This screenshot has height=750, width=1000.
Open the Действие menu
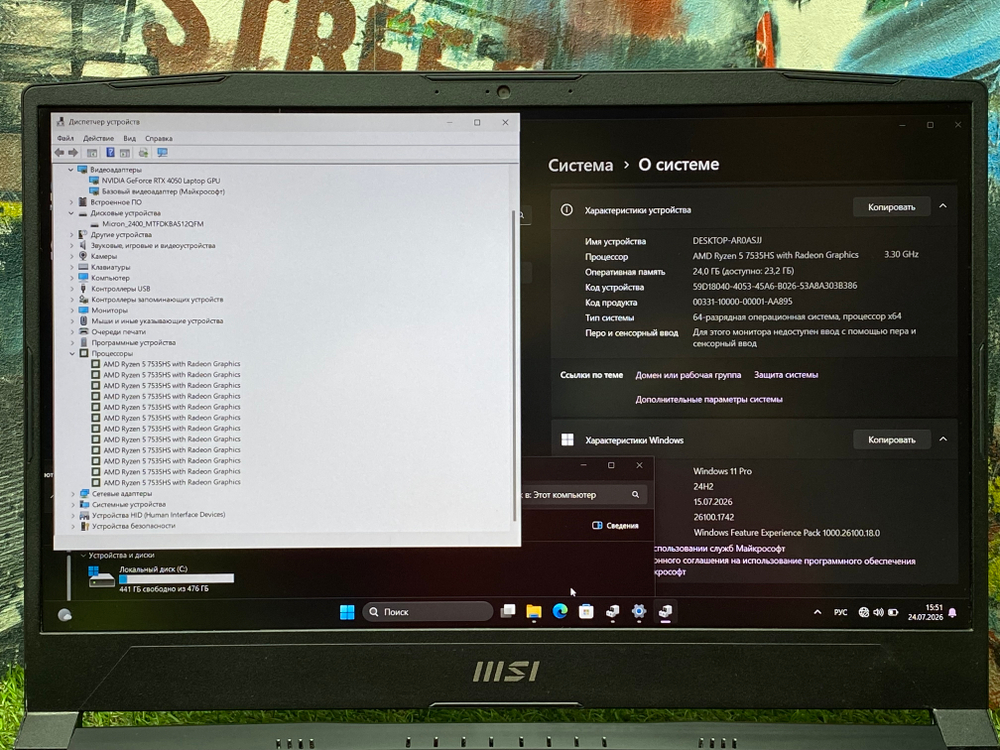pos(98,138)
